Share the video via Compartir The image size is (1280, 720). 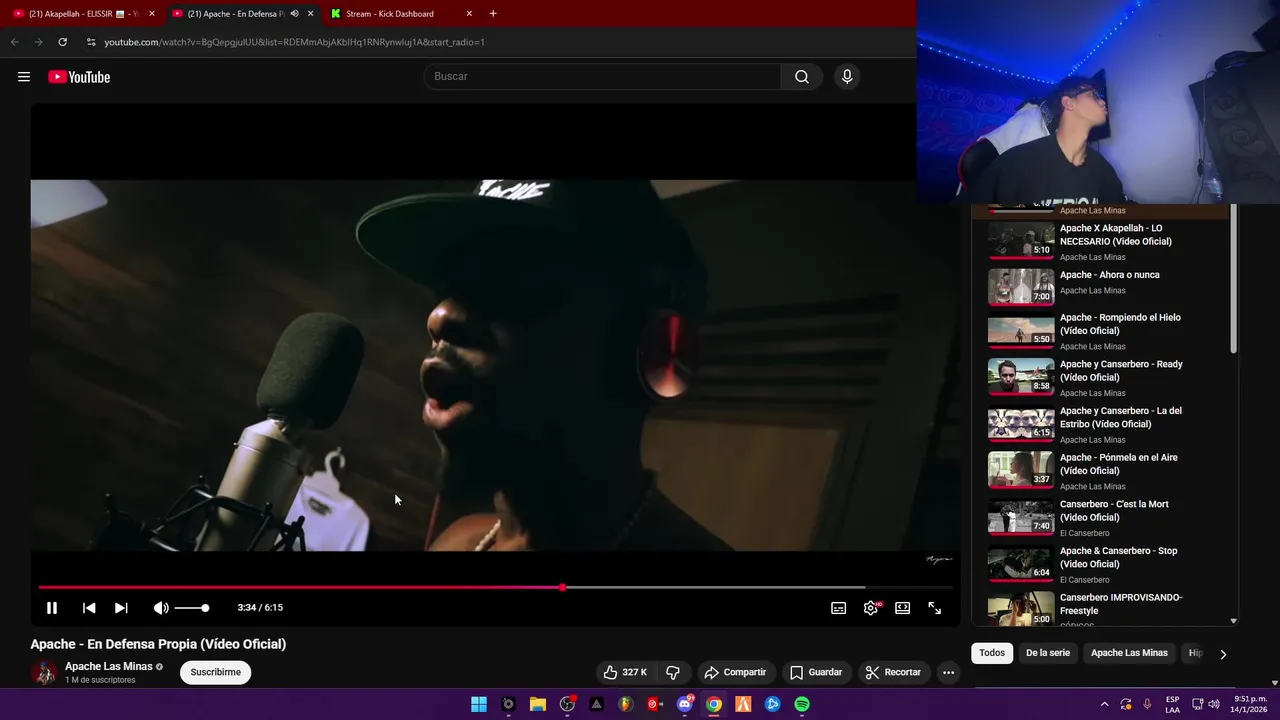point(735,672)
